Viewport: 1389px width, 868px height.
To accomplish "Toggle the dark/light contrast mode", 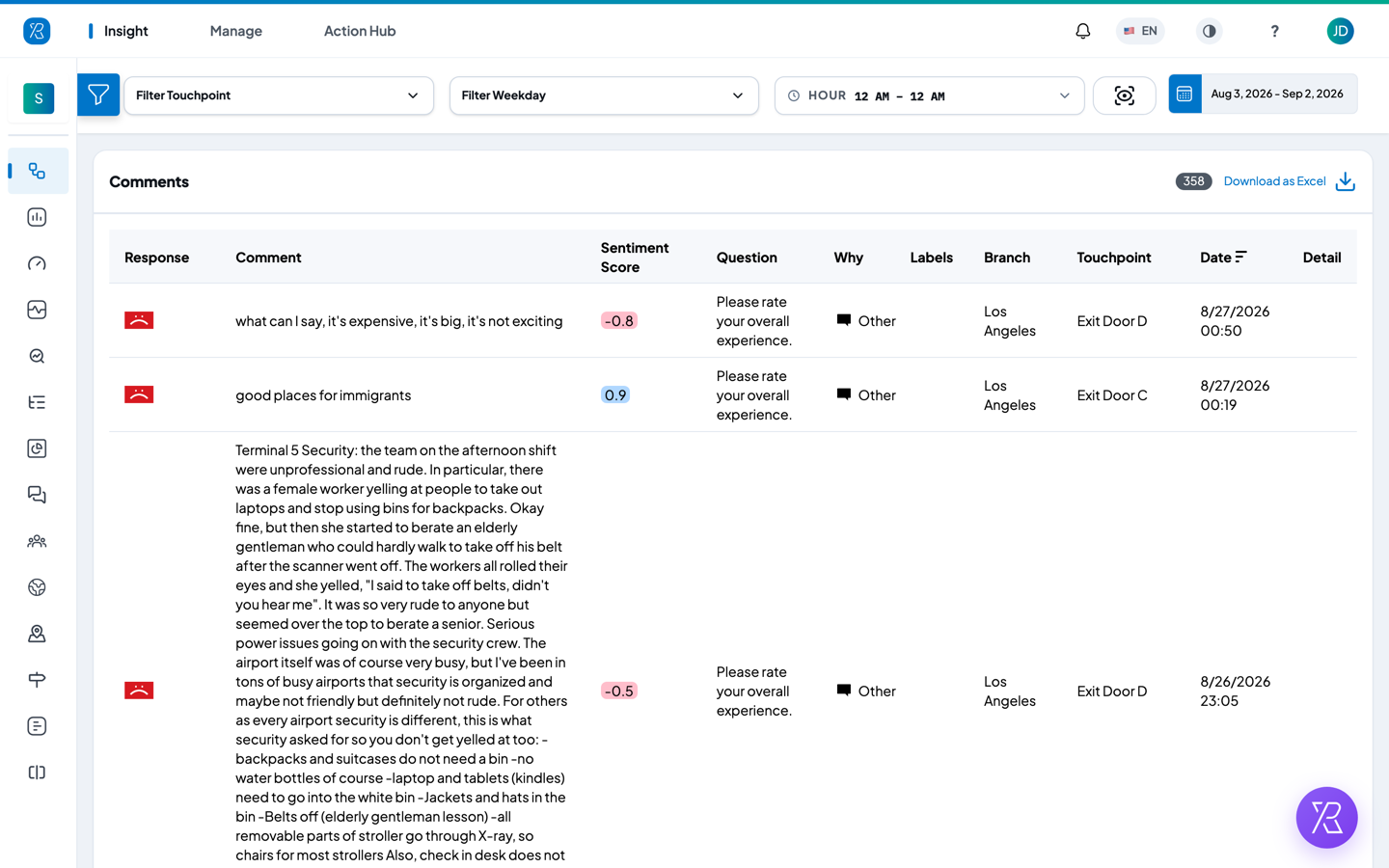I will pyautogui.click(x=1209, y=31).
